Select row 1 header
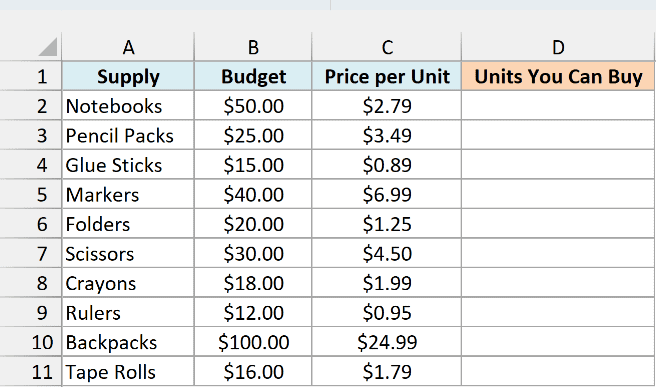 coord(31,76)
